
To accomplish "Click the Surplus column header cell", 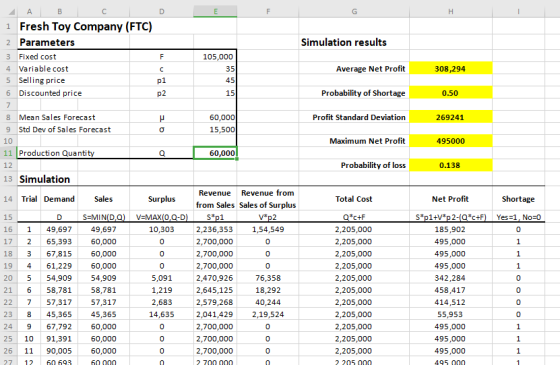I will [x=162, y=199].
